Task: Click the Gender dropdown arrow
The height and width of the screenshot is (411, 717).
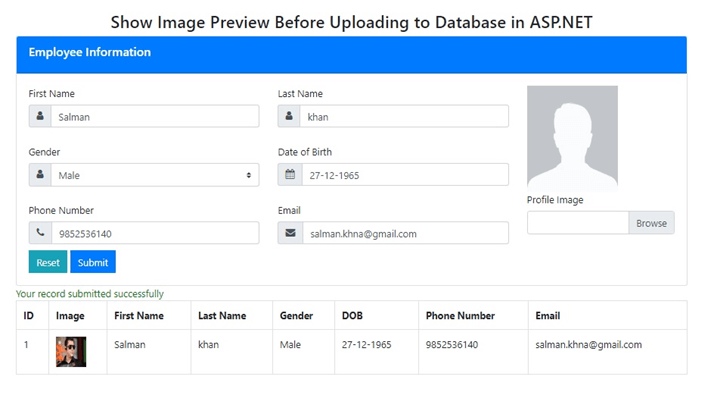Action: 249,175
